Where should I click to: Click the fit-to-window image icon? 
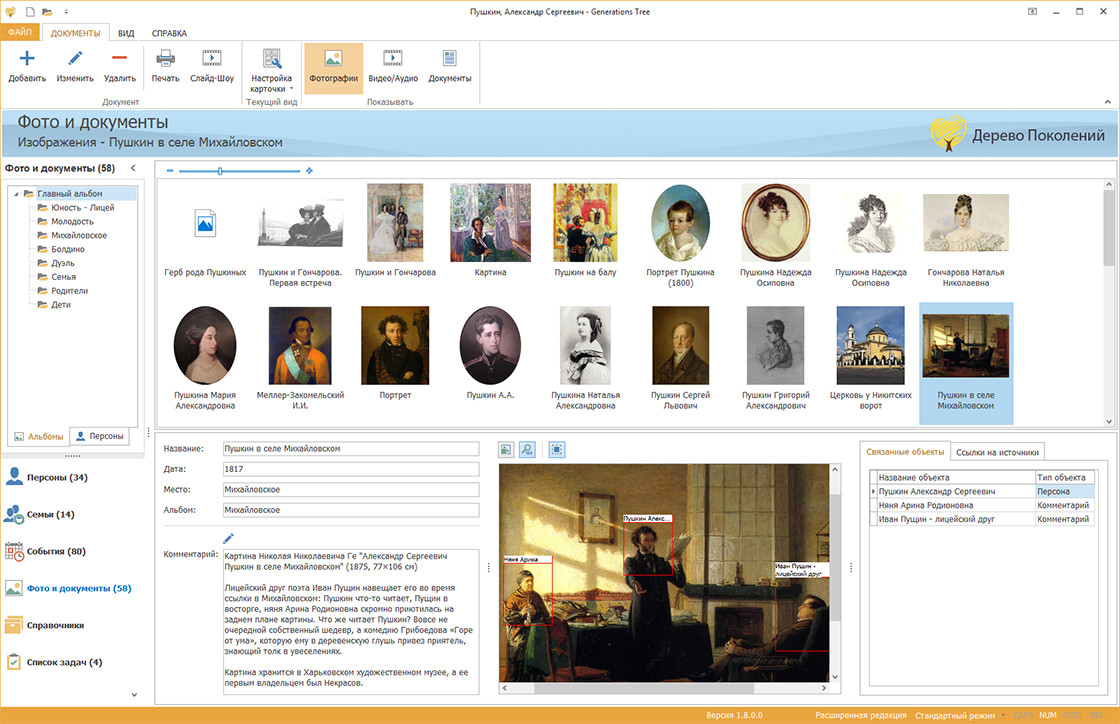[x=556, y=450]
